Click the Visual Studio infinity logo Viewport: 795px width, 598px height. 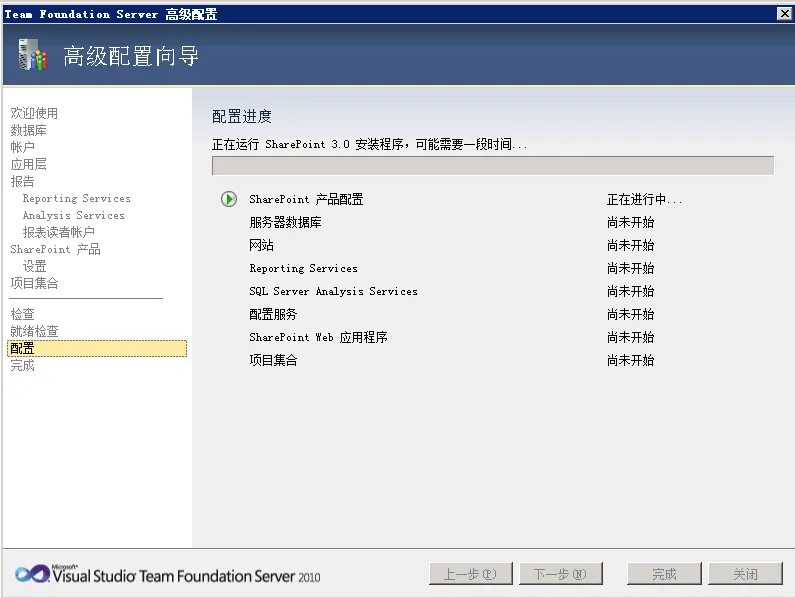click(32, 574)
